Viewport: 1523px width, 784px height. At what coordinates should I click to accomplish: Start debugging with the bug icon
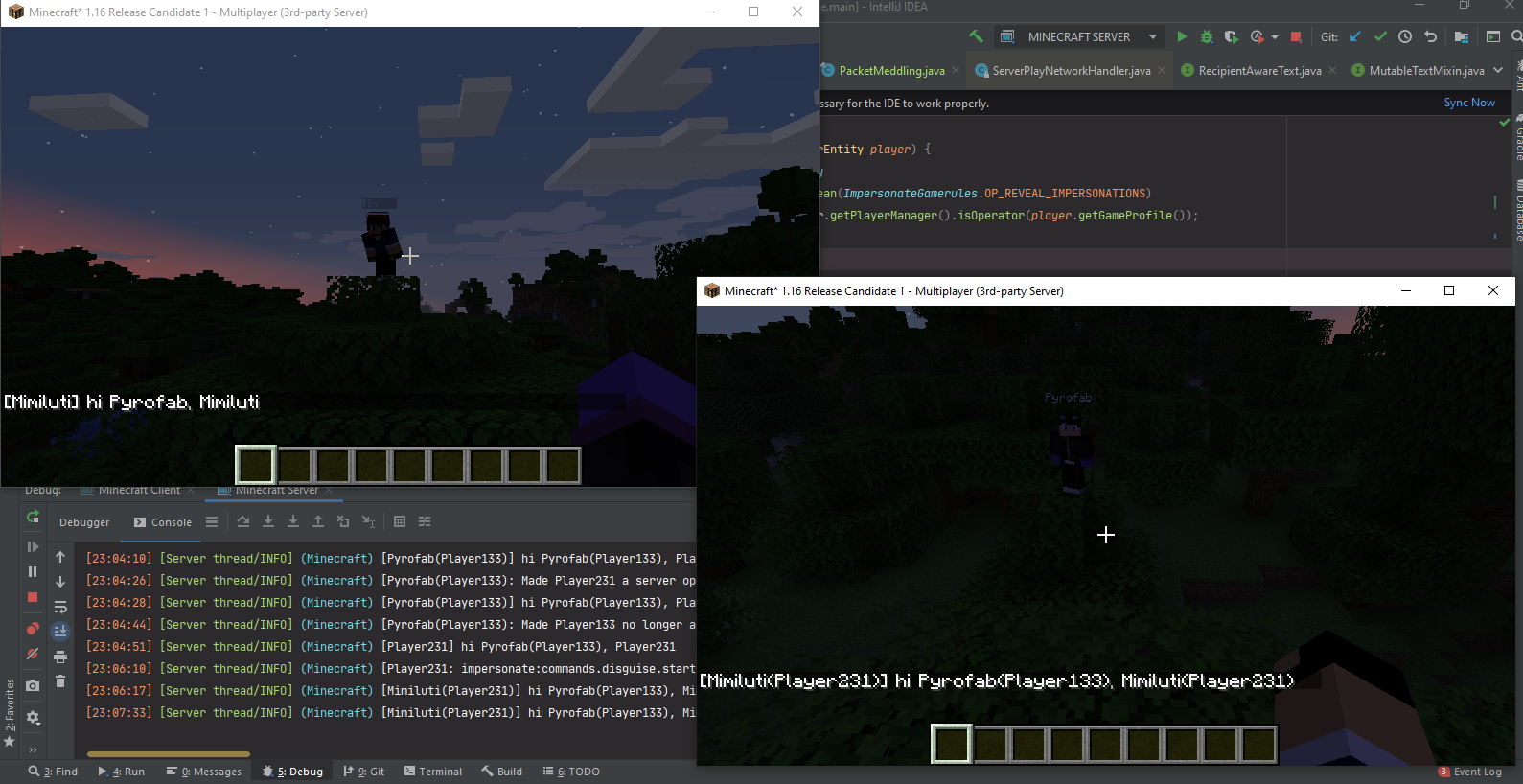[x=1207, y=36]
